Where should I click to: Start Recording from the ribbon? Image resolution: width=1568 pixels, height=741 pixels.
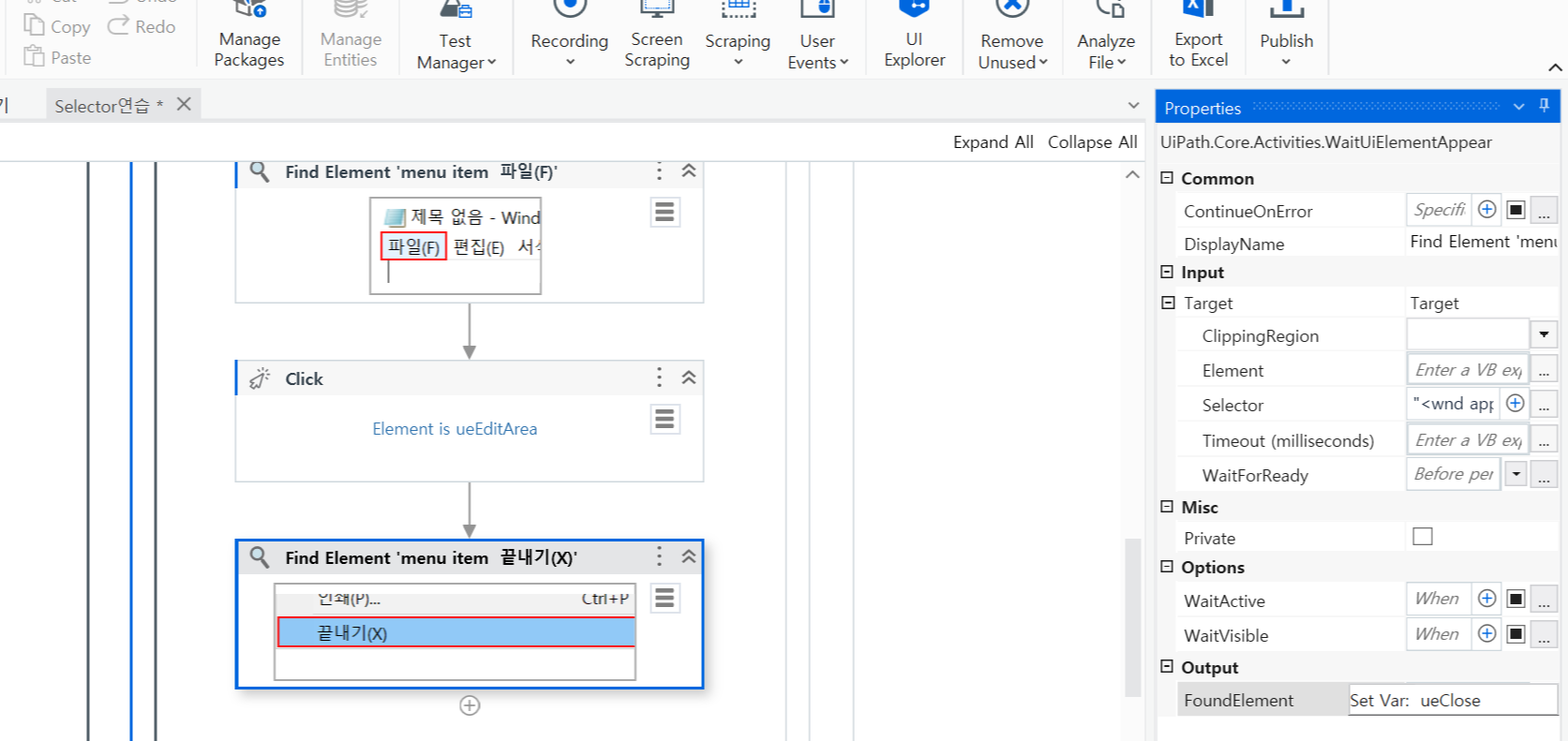click(x=569, y=36)
